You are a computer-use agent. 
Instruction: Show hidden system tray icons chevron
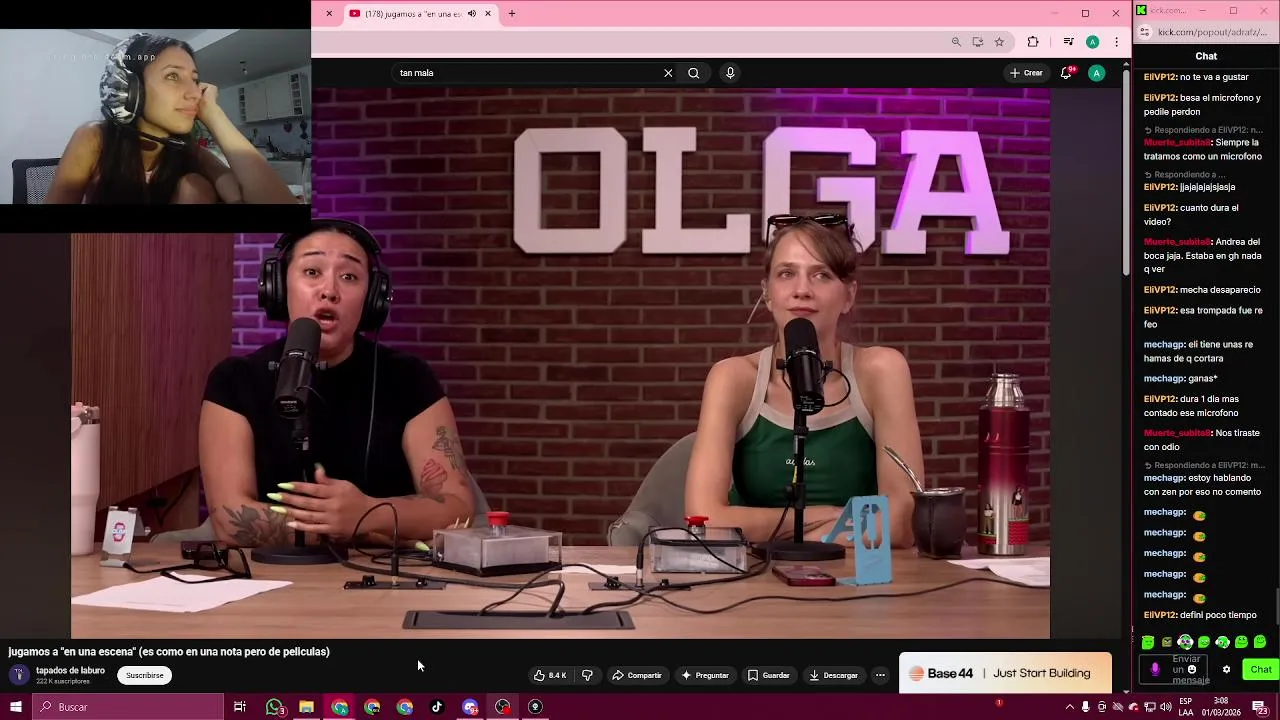tap(1070, 707)
